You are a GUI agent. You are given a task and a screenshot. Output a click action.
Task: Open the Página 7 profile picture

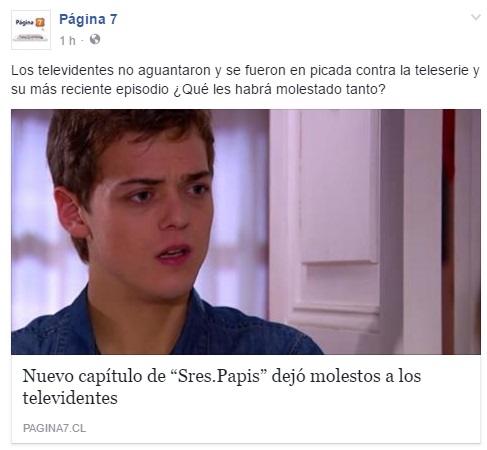tap(31, 30)
